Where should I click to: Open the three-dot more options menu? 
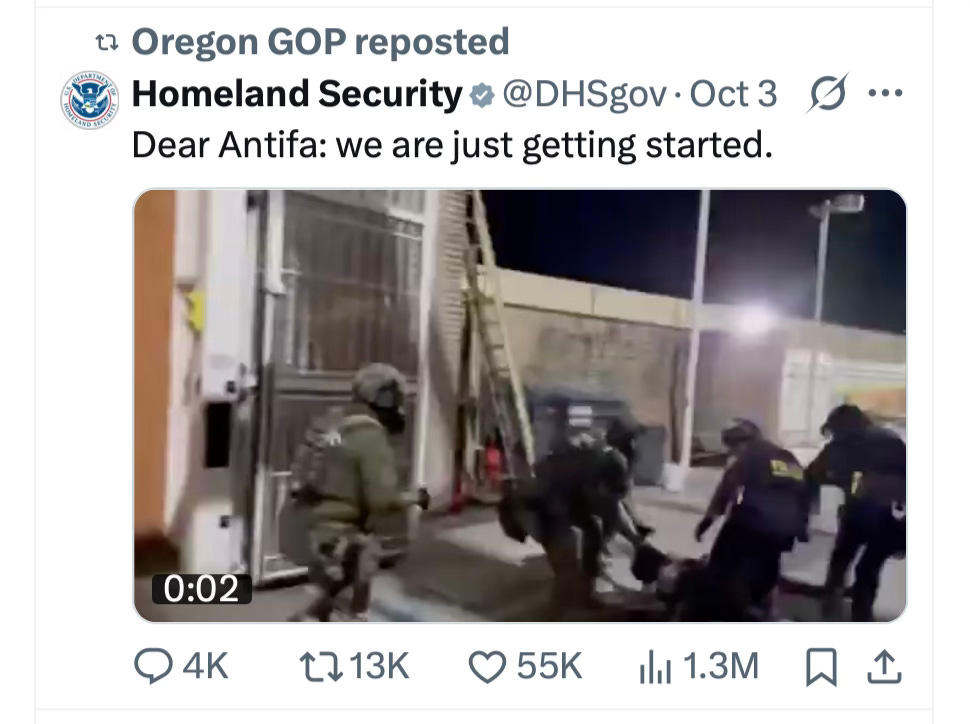pos(885,93)
